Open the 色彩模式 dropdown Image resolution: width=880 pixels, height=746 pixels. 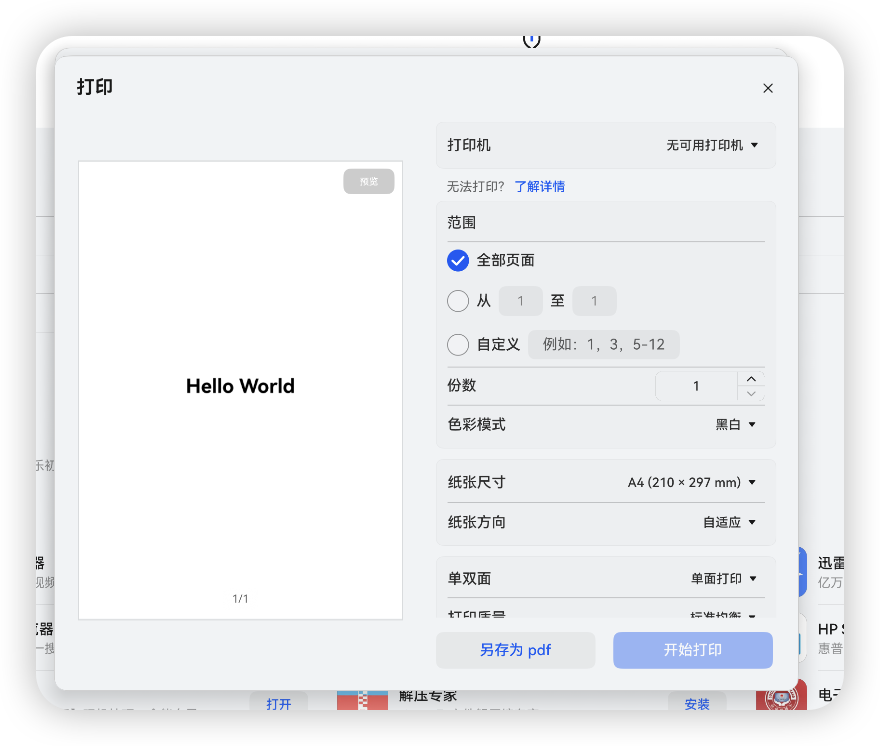(736, 424)
